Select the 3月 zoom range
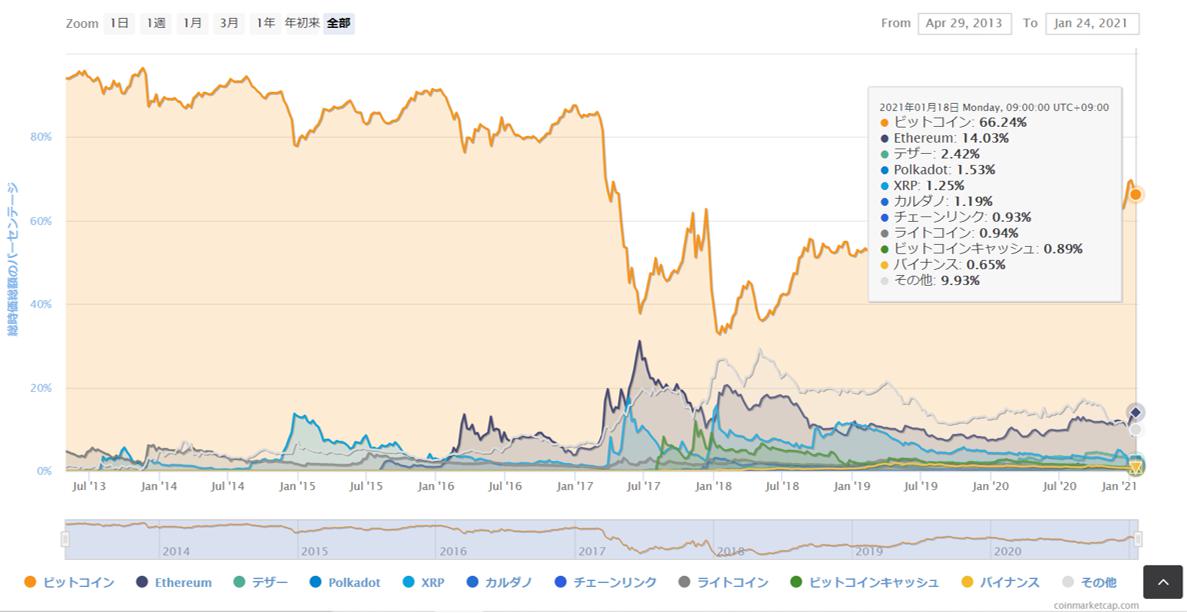The height and width of the screenshot is (613, 1187). 229,23
